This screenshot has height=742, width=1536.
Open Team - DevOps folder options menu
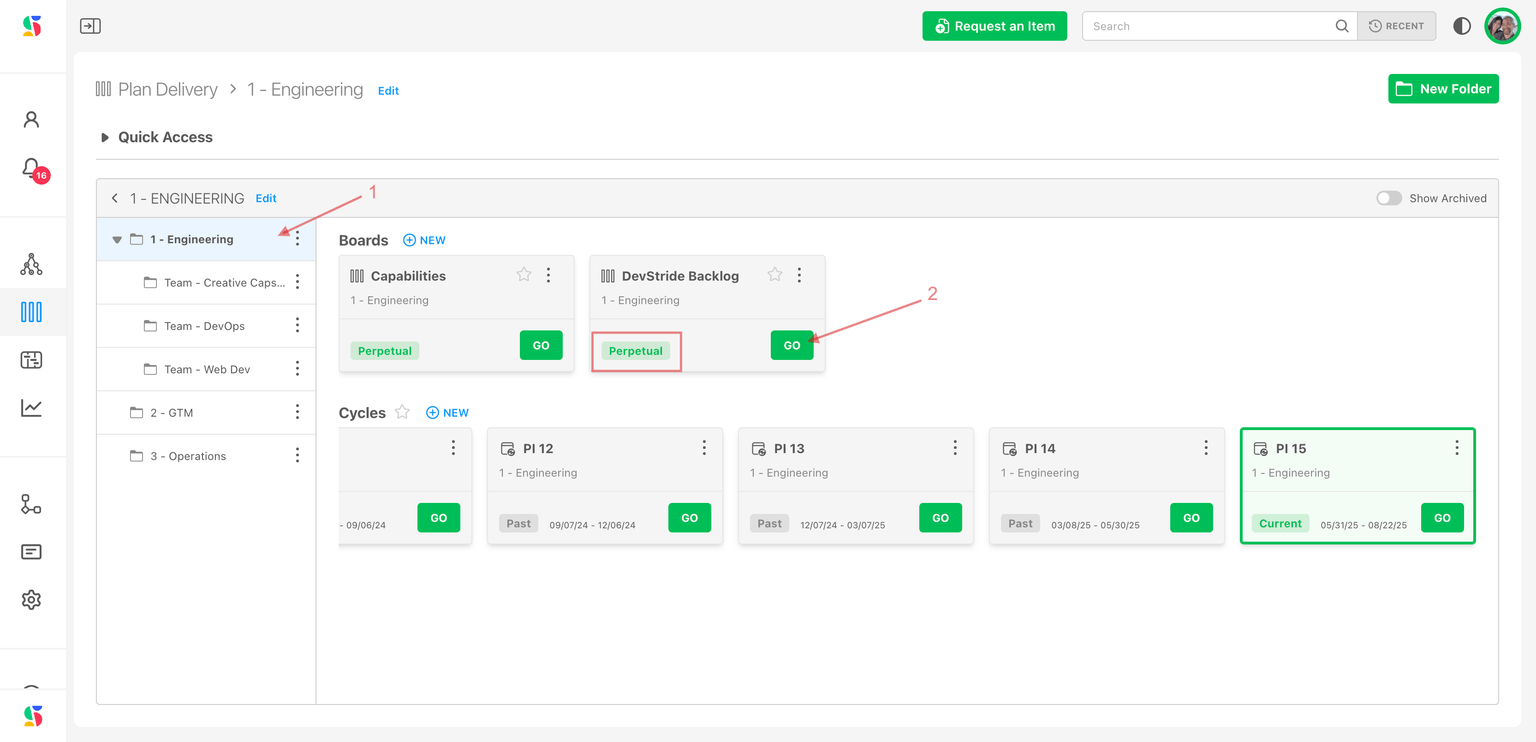[297, 326]
